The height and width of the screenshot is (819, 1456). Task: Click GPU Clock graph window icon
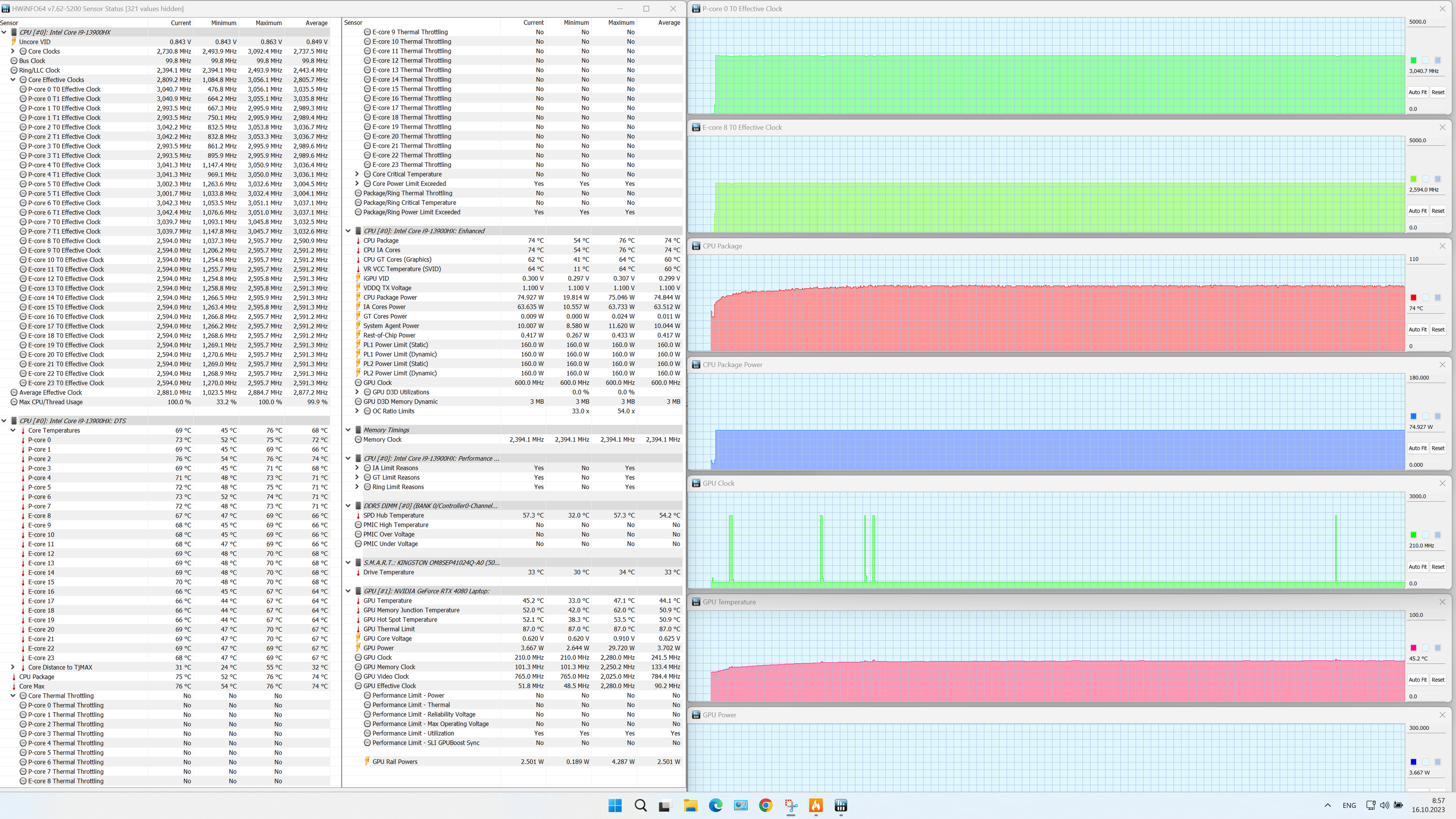click(696, 483)
